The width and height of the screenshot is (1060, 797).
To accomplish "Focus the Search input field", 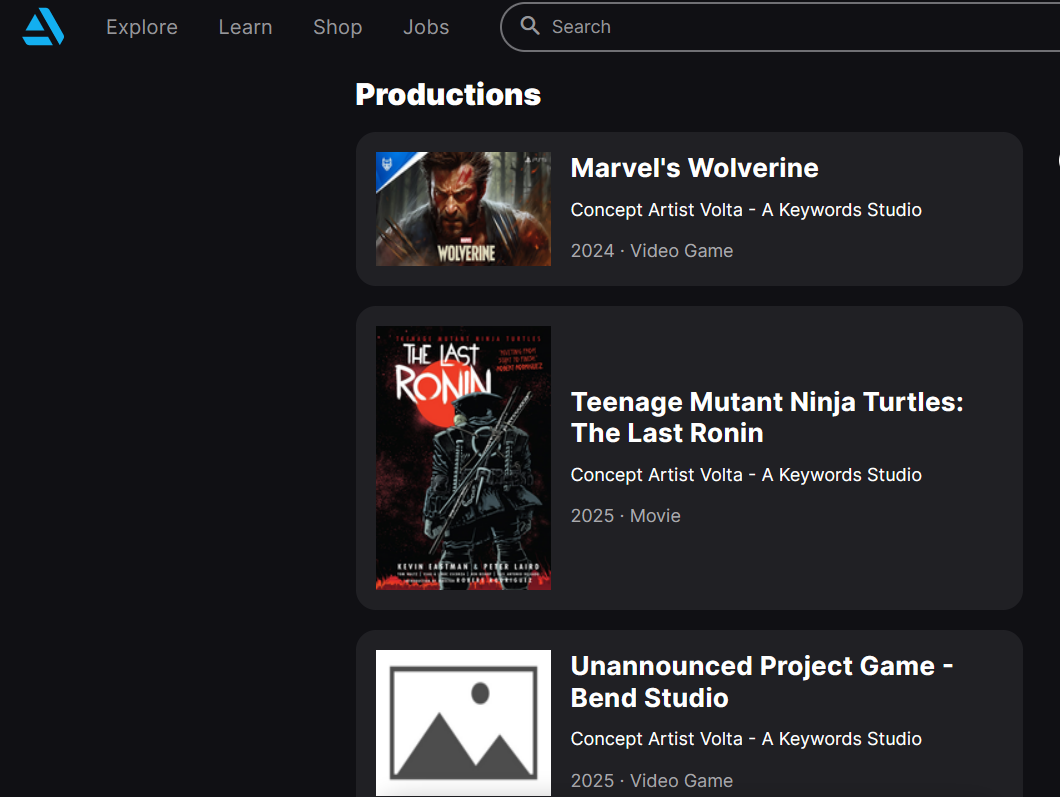I will coord(780,27).
